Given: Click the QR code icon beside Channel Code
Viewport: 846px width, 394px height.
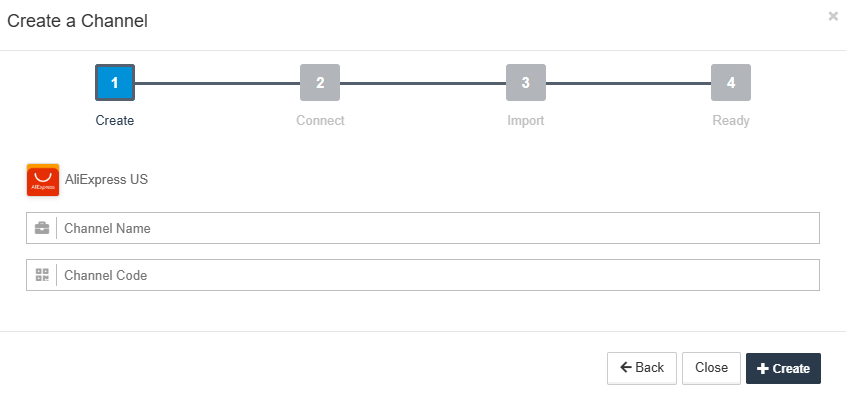Looking at the screenshot, I should (42, 275).
